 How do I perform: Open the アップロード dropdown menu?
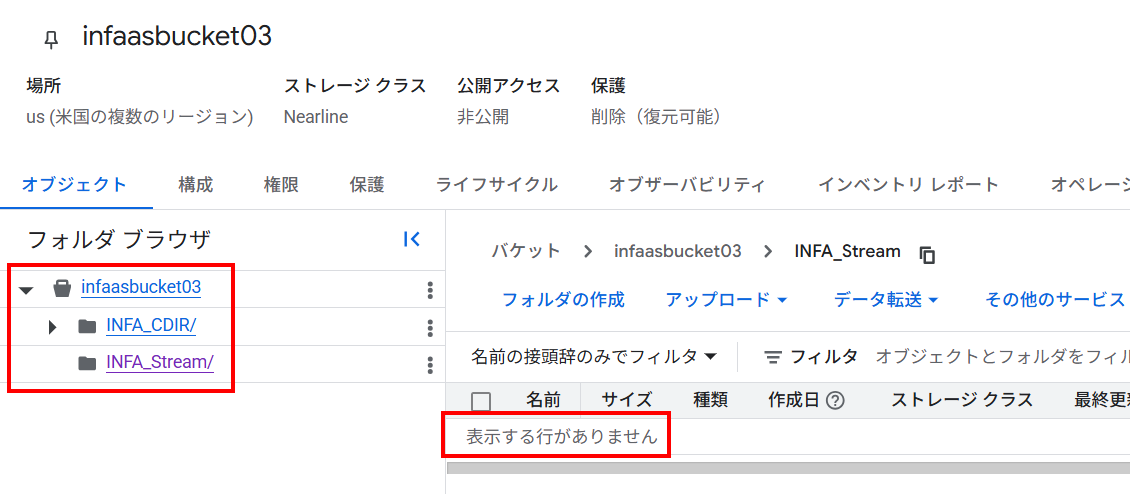pos(726,299)
